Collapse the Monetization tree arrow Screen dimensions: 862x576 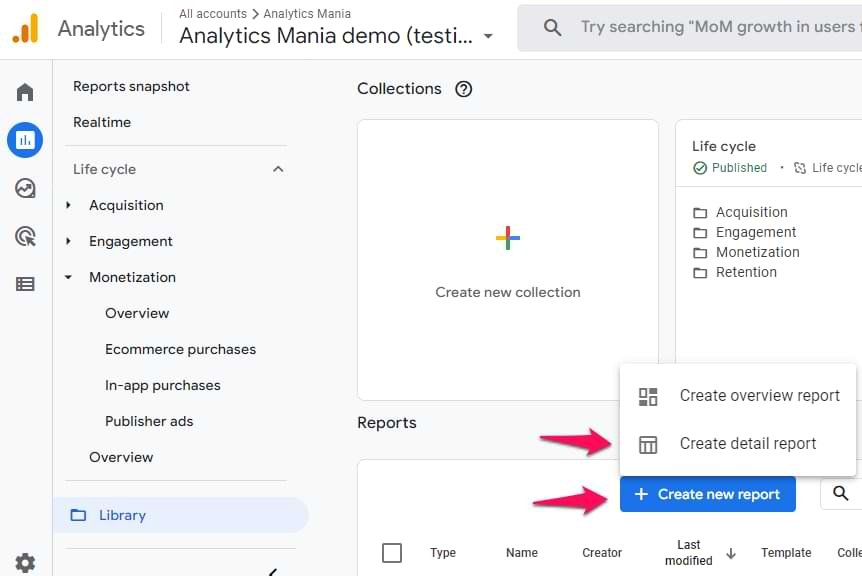coord(68,277)
